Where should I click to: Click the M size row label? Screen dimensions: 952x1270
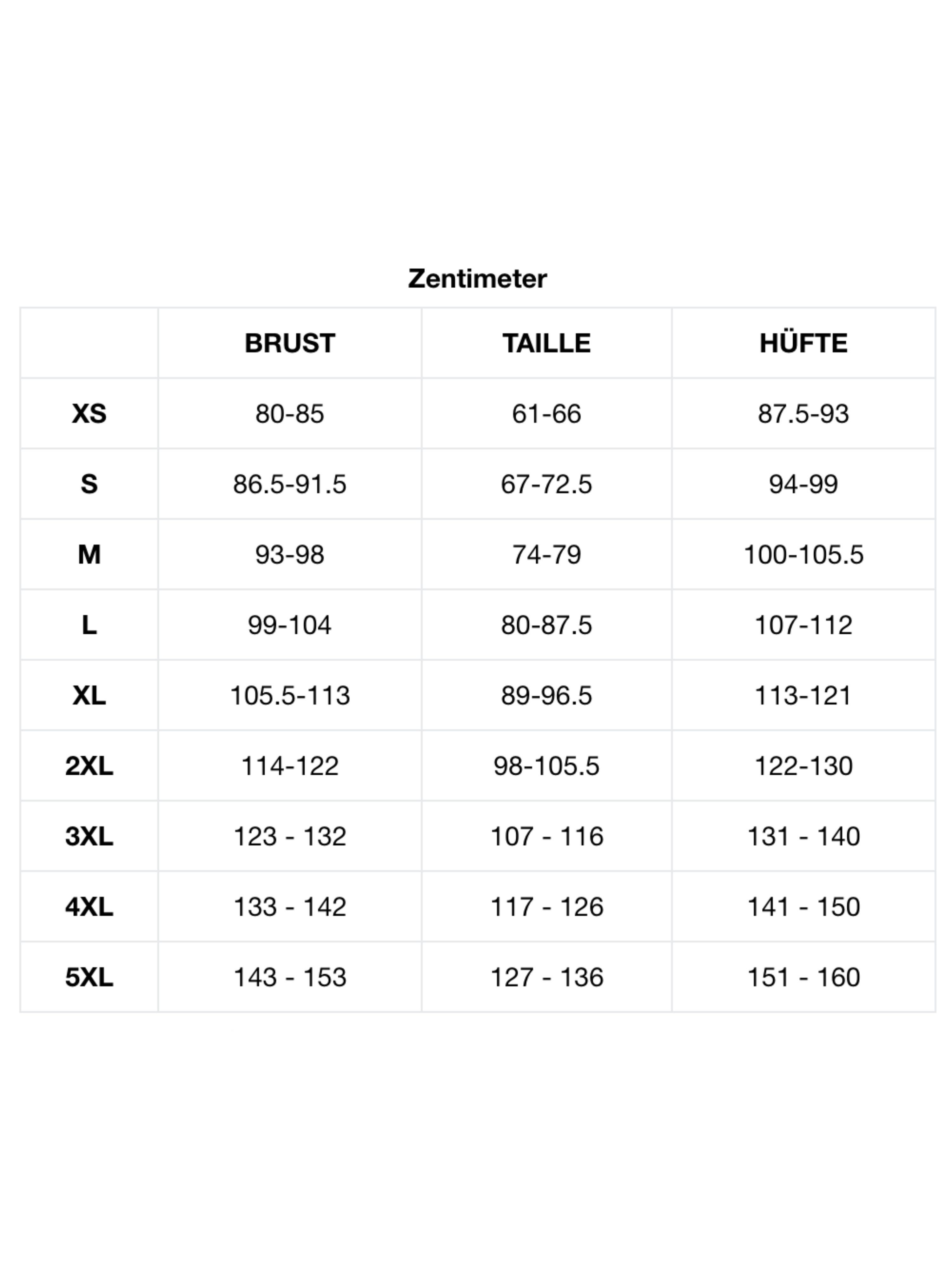[x=89, y=555]
